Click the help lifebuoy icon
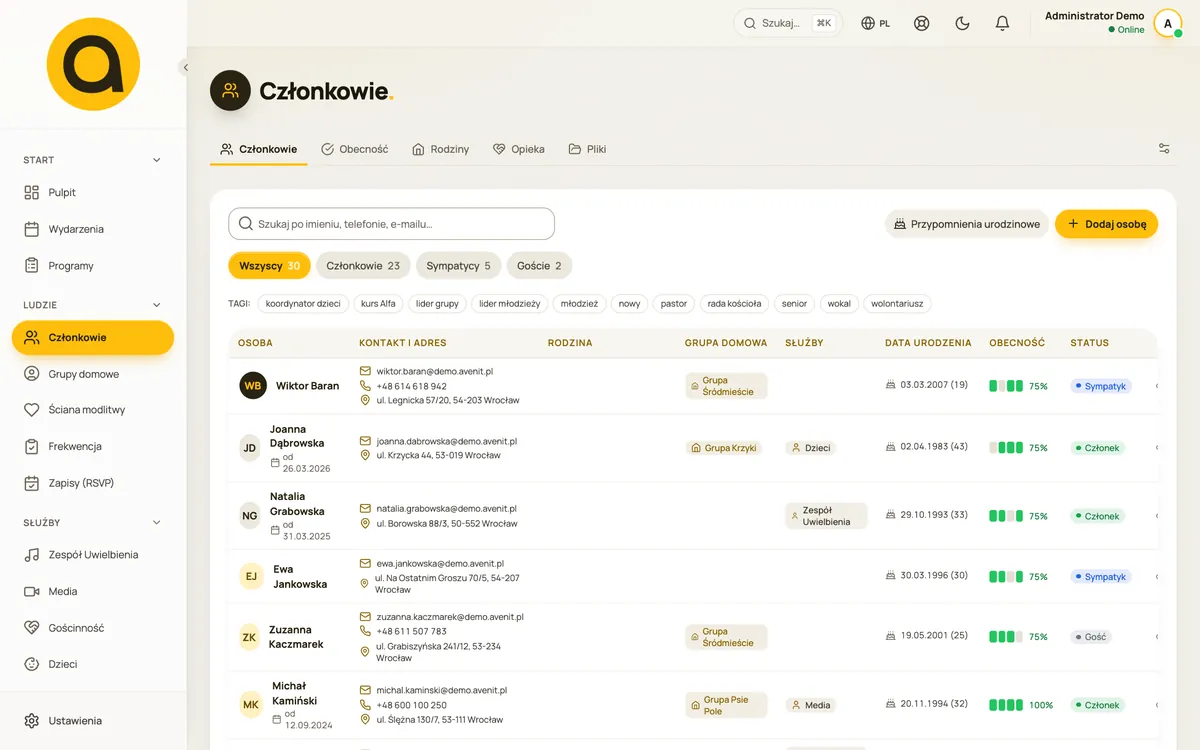This screenshot has width=1200, height=750. 922,23
